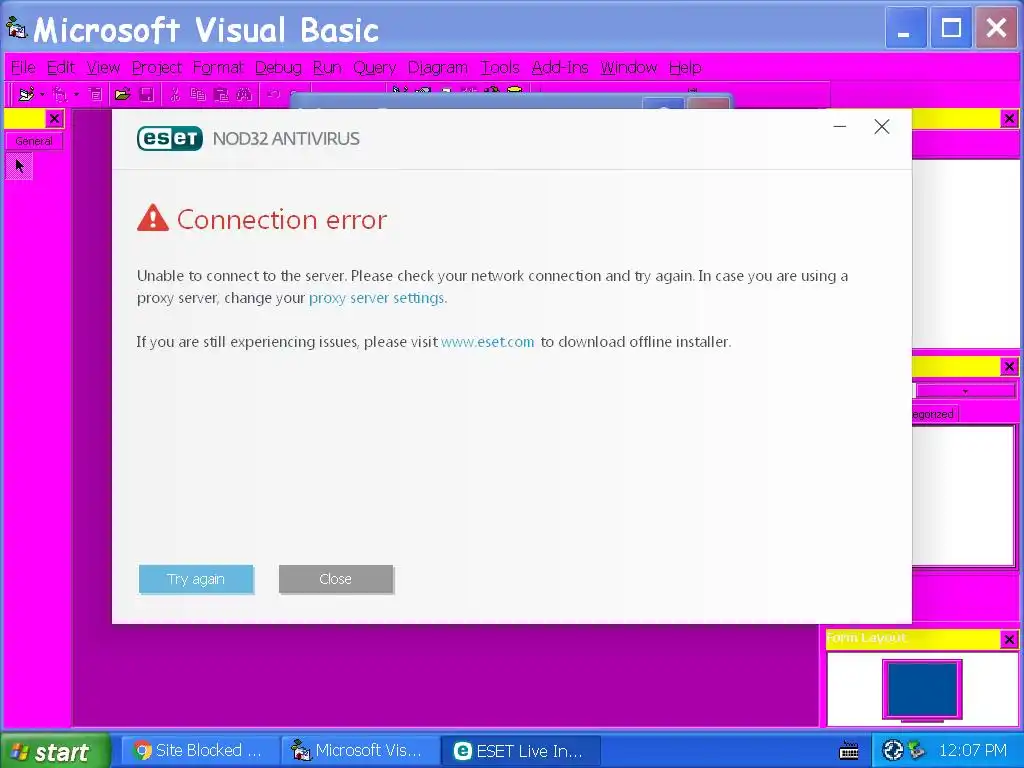Open the Edit menu
The image size is (1024, 768).
pos(61,67)
